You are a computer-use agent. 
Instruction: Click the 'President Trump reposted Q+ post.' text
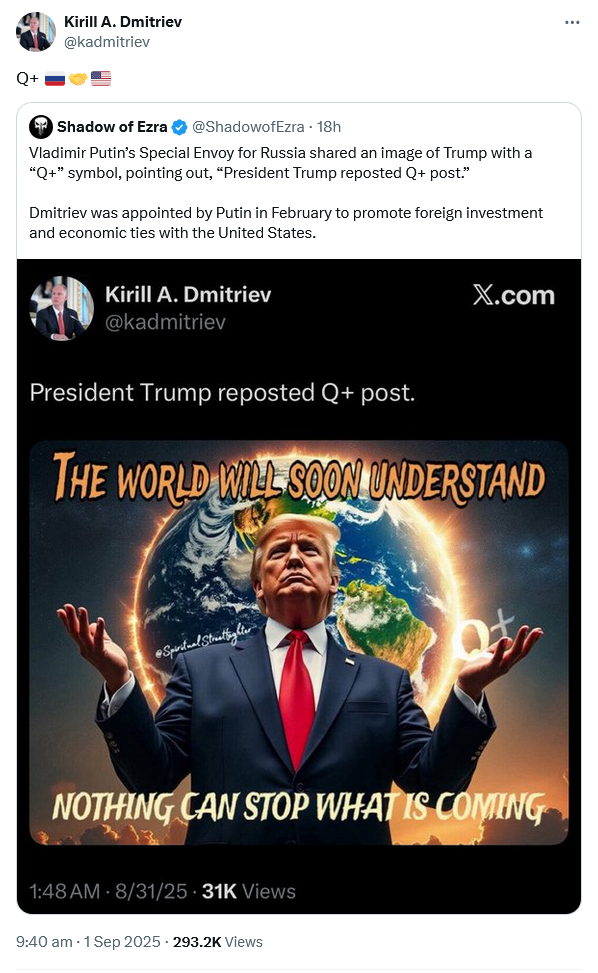pos(222,393)
